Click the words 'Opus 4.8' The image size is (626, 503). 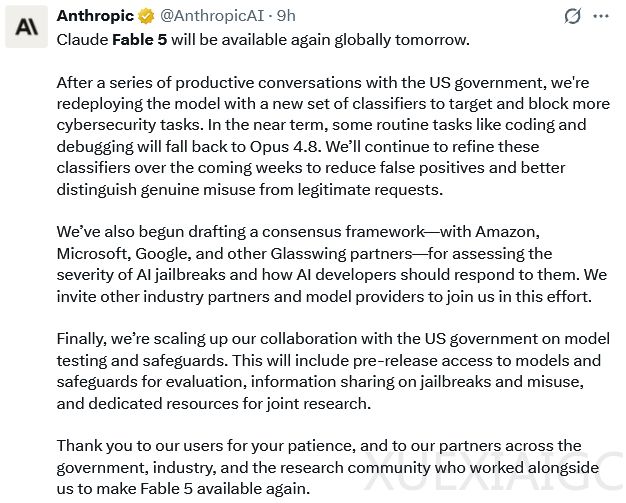pos(285,147)
